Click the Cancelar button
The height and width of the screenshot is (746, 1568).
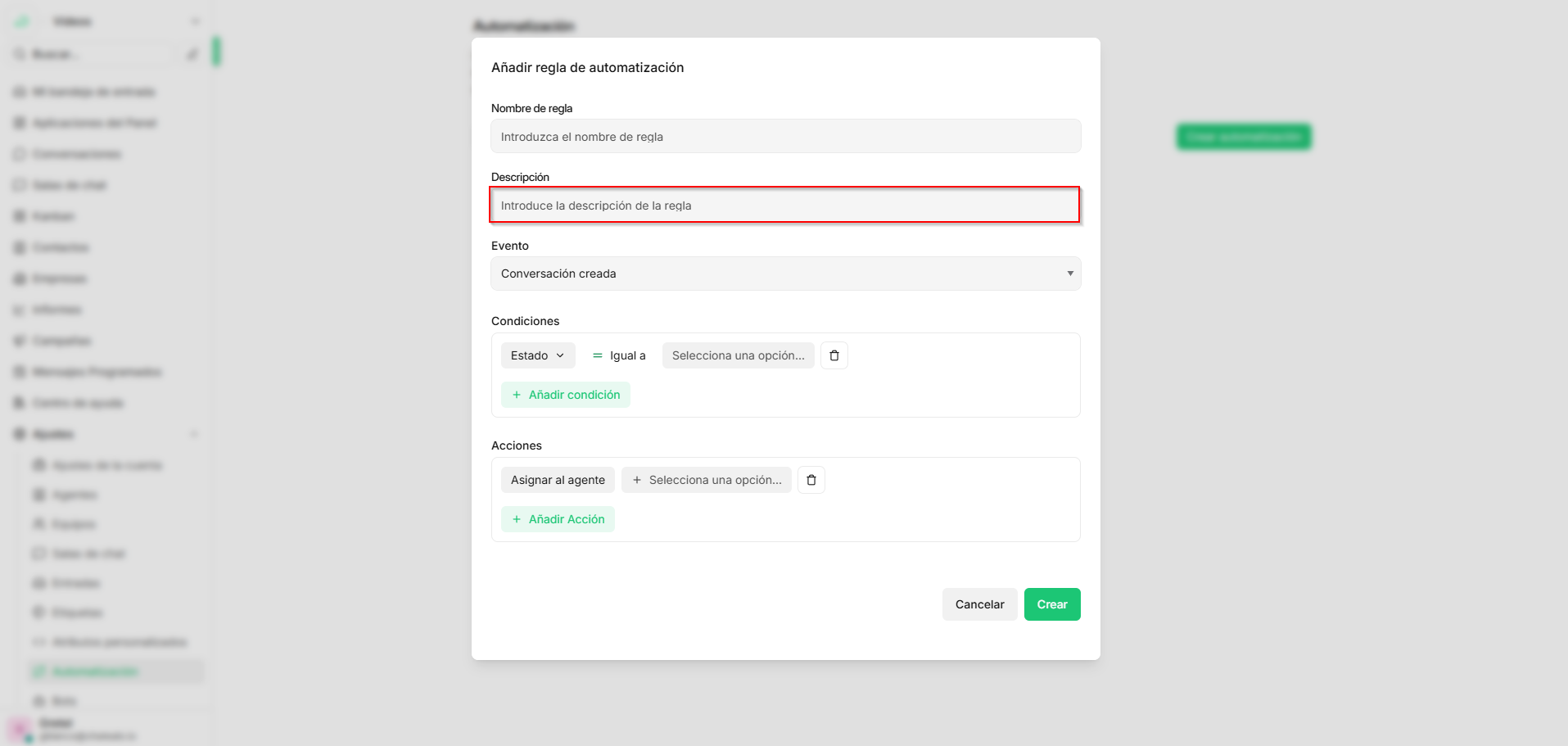[x=979, y=604]
